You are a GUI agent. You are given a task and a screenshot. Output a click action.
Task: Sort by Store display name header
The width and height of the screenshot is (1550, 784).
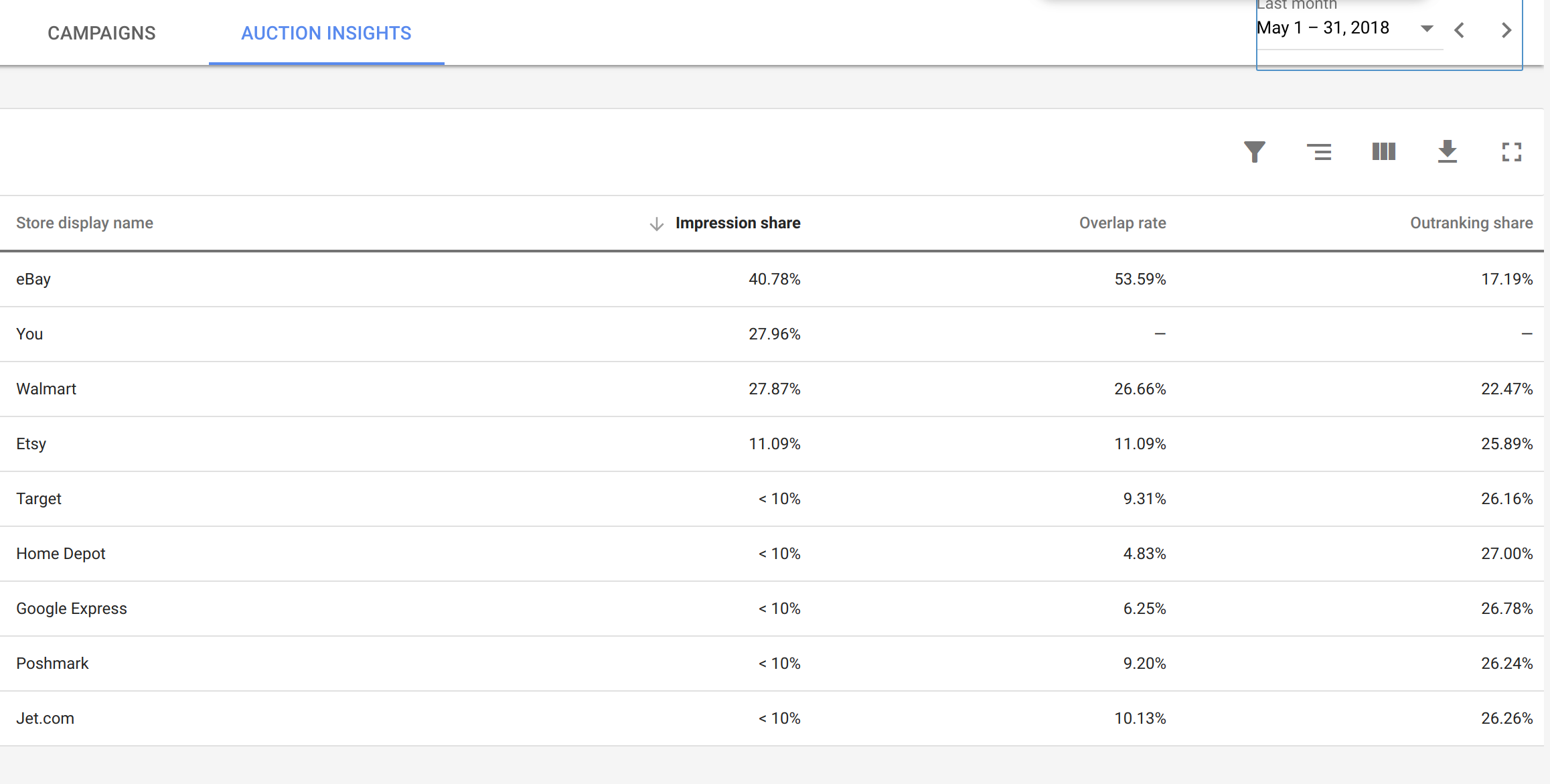(x=85, y=223)
